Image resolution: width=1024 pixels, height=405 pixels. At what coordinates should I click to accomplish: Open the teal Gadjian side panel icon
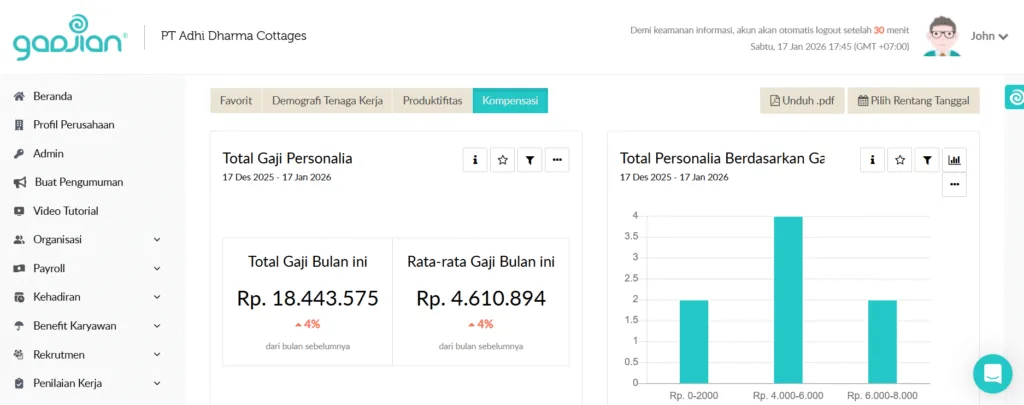pyautogui.click(x=1014, y=97)
